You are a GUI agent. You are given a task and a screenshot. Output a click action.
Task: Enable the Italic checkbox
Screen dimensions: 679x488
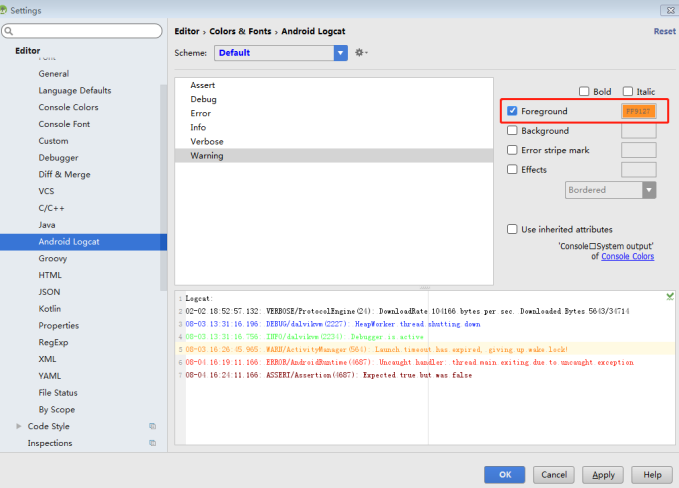tap(627, 91)
